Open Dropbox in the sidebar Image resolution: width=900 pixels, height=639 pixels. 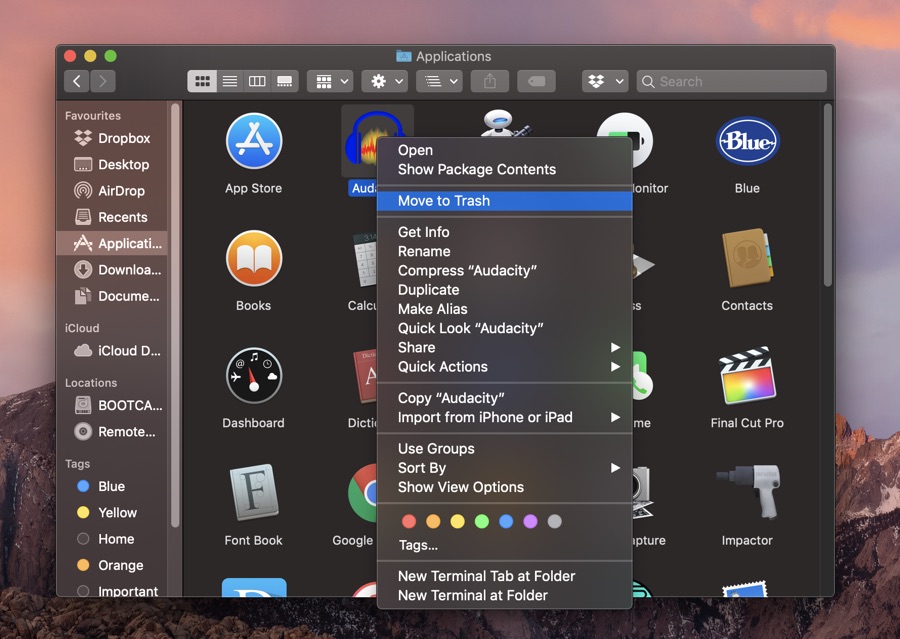coord(112,138)
